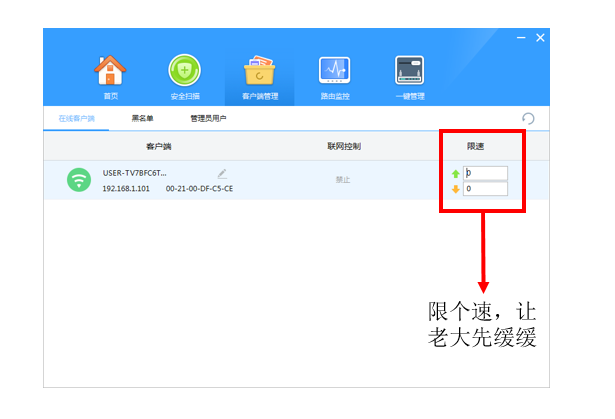Click the green upload arrow icon

coord(456,173)
